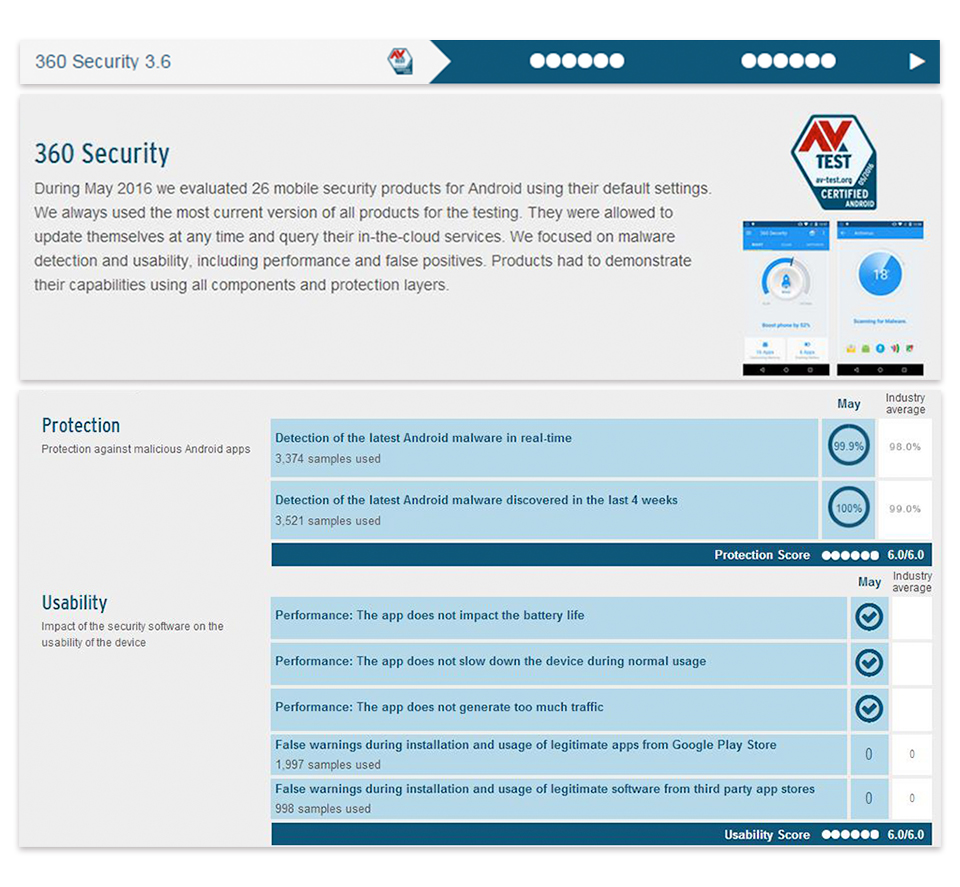
Task: Select Google Play Store false warnings row text
Action: [x=525, y=745]
